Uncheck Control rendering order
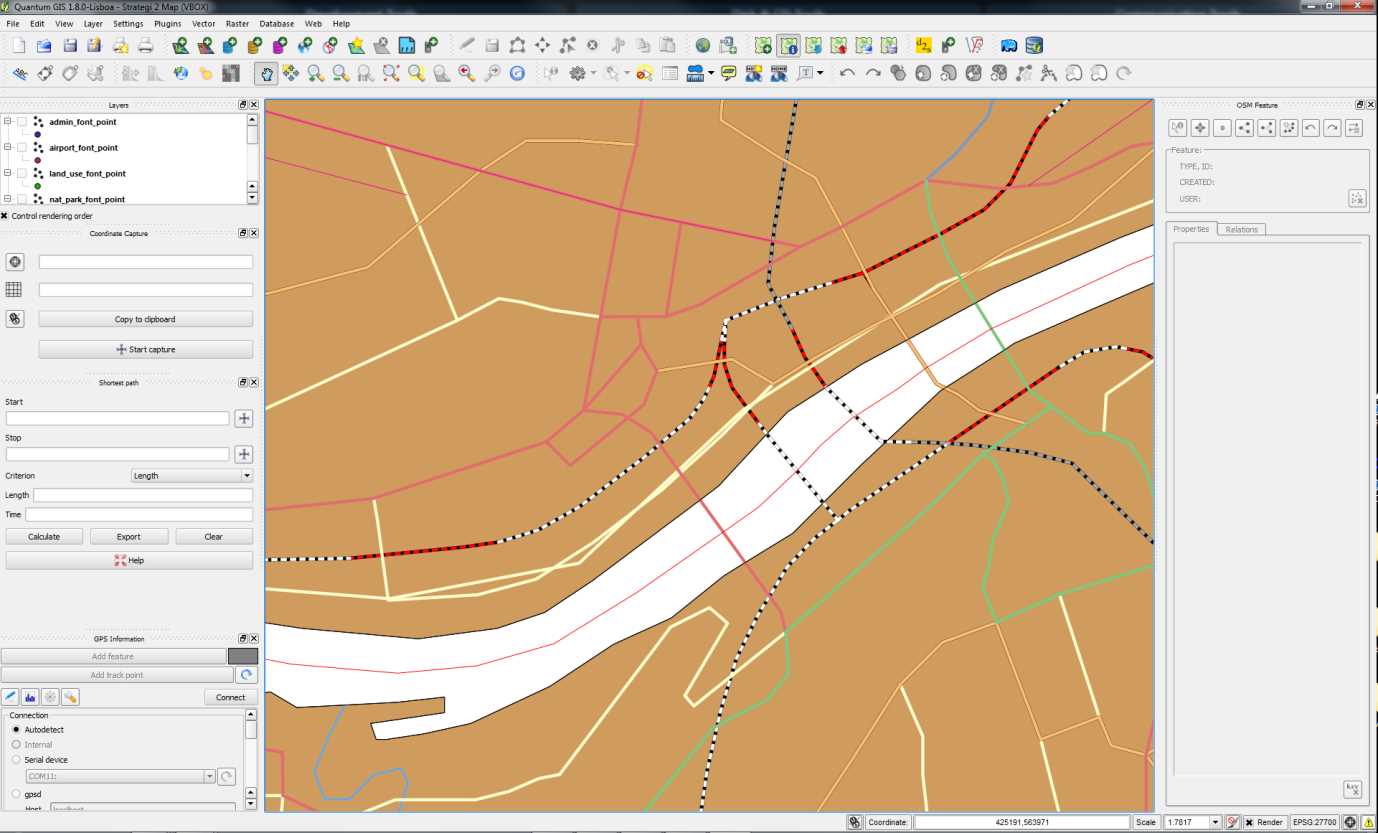This screenshot has height=833, width=1378. pos(5,215)
